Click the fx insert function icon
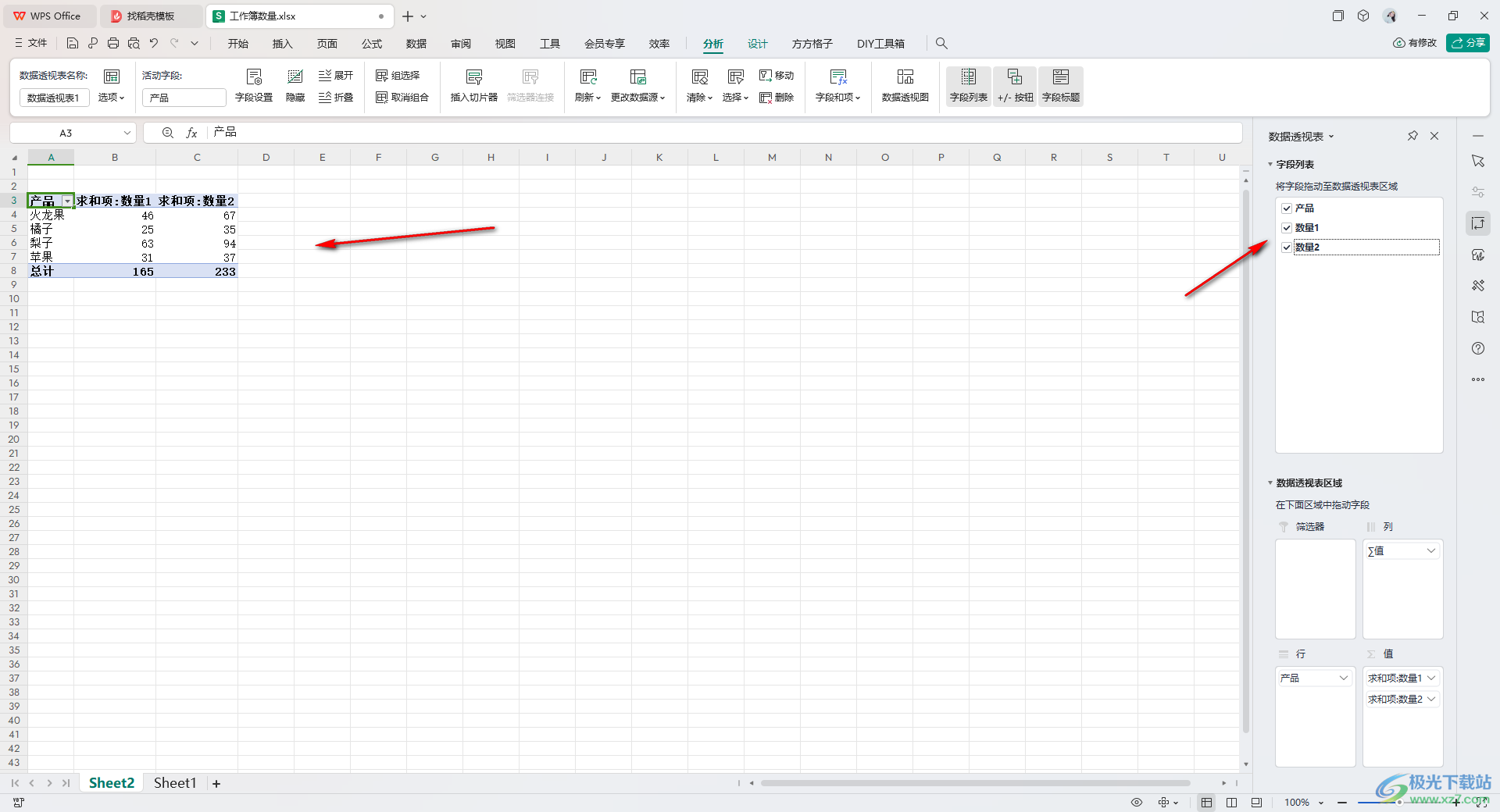This screenshot has height=812, width=1500. pos(191,133)
